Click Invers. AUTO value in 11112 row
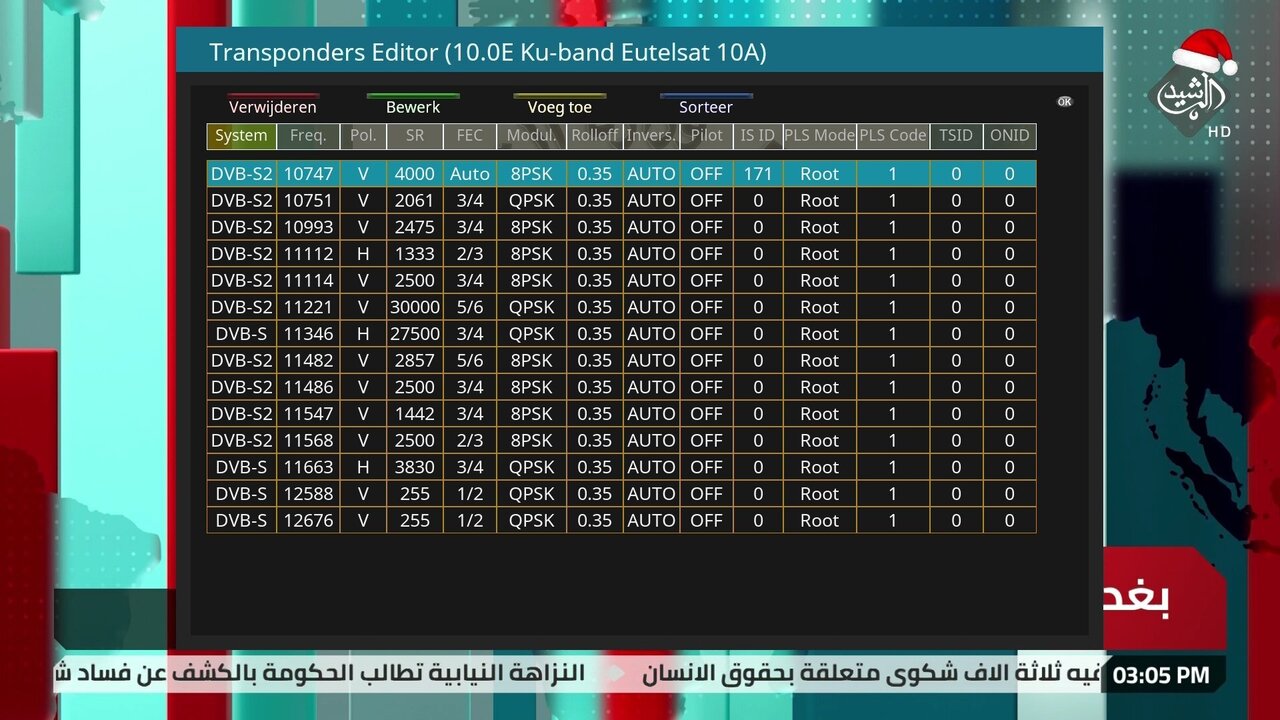1280x720 pixels. pos(651,254)
